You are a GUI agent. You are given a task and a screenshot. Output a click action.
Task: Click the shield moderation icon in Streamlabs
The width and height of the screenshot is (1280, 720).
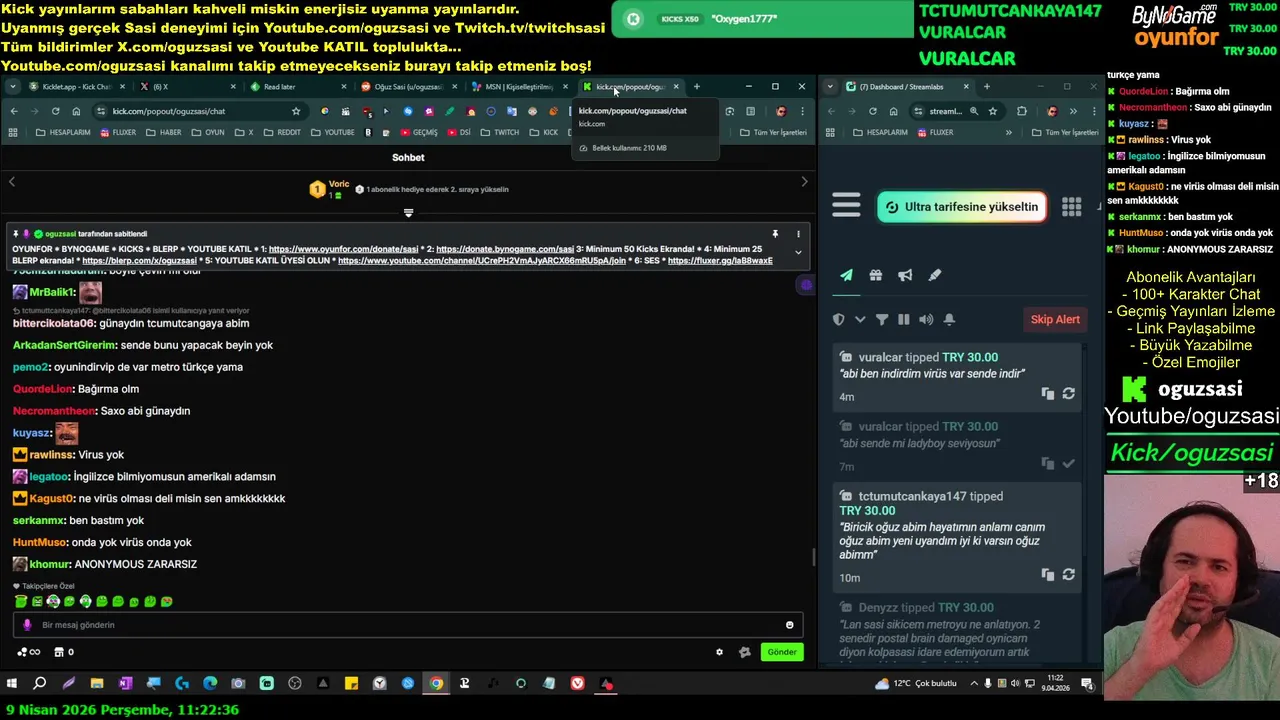tap(839, 319)
